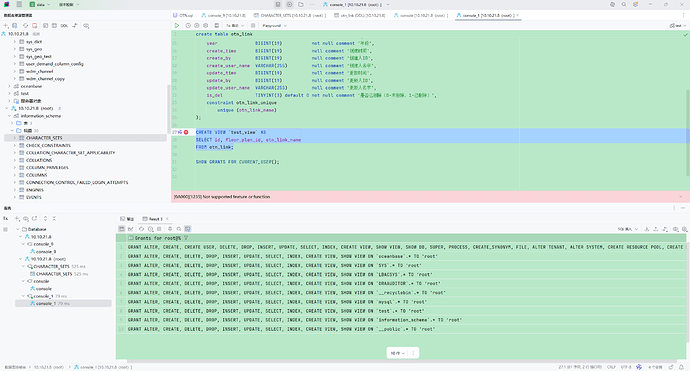Image resolution: width=690 pixels, height=371 pixels.
Task: Select the Result 1 tab
Action: tap(153, 219)
